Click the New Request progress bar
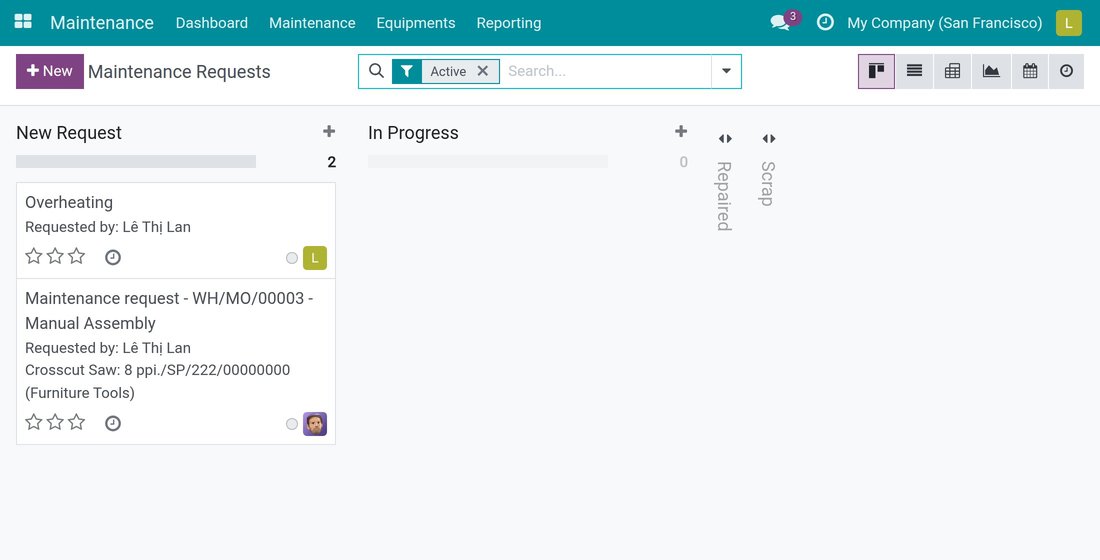 [x=136, y=161]
